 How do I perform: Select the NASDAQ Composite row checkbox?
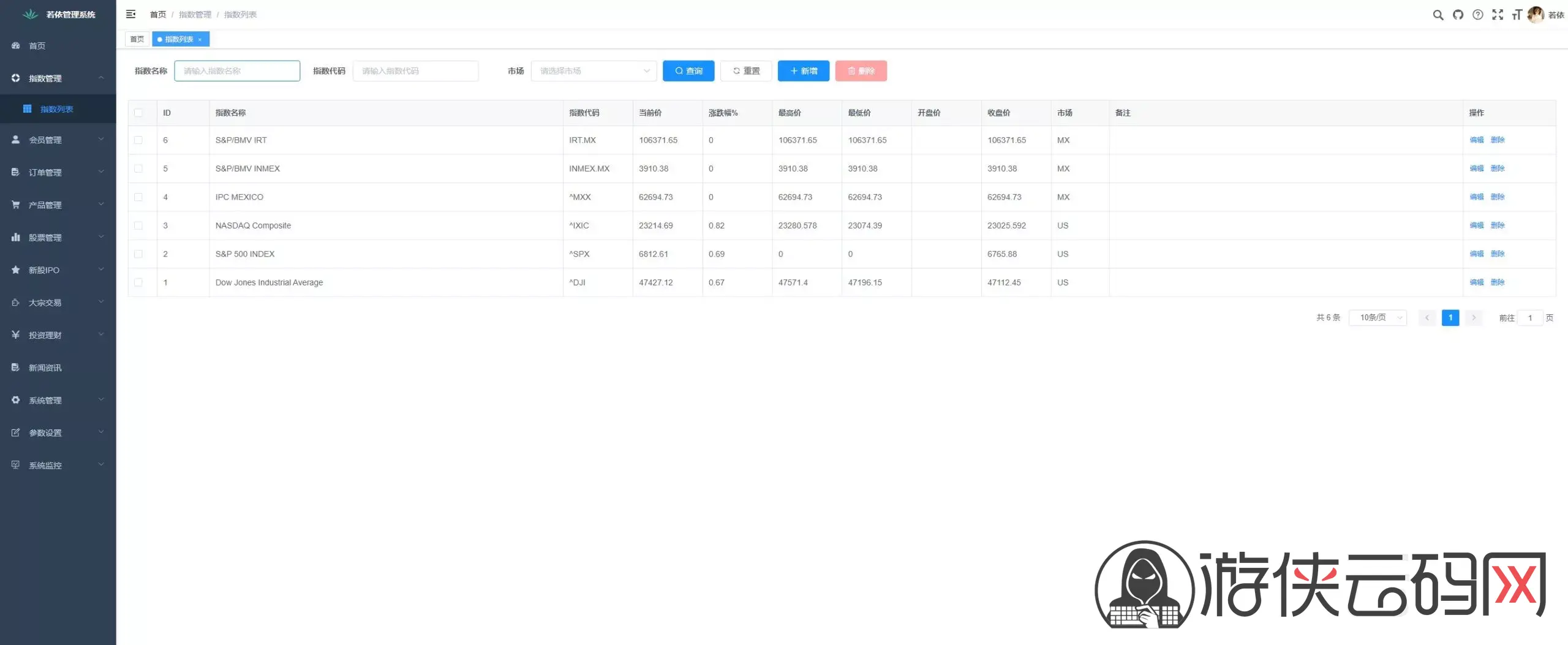(138, 225)
